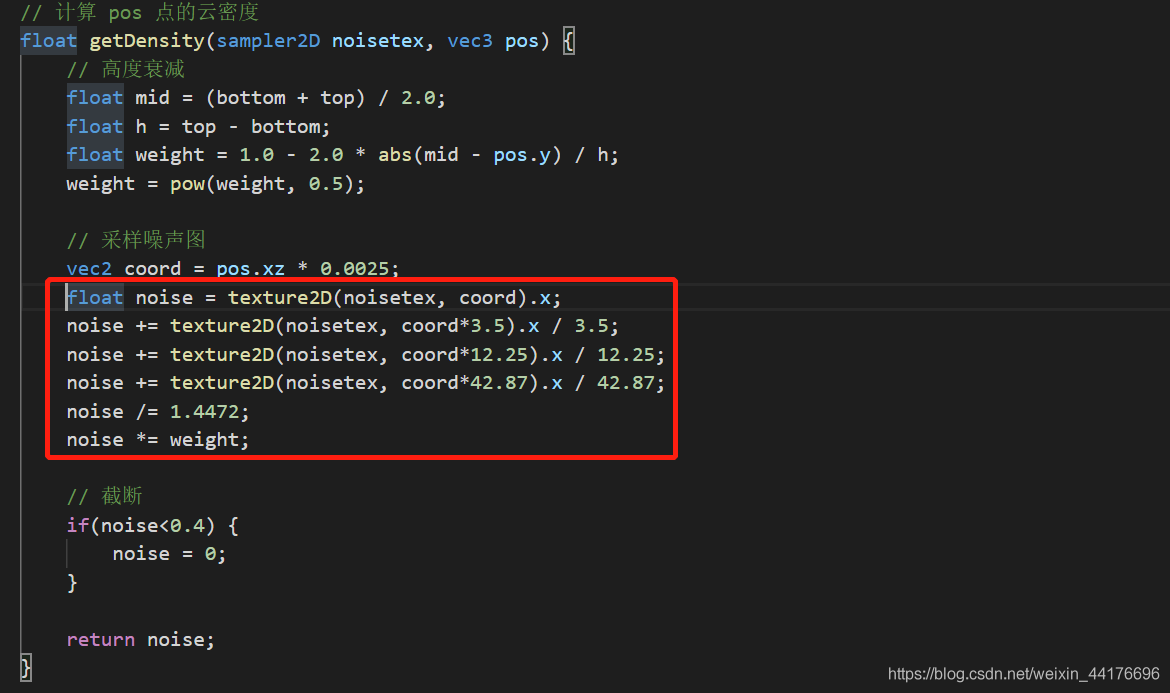1170x693 pixels.
Task: Click the coord*12.25 texture argument
Action: pos(465,355)
